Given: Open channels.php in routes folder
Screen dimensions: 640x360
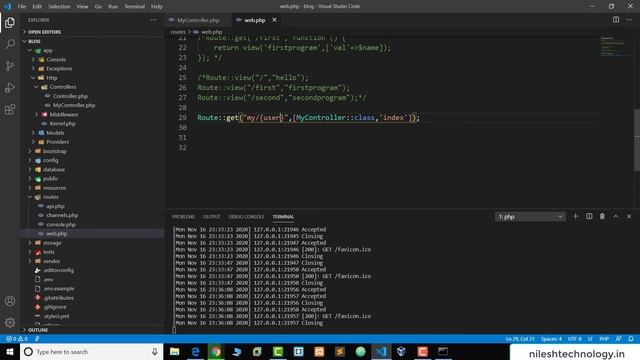Looking at the screenshot, I should pyautogui.click(x=62, y=216).
